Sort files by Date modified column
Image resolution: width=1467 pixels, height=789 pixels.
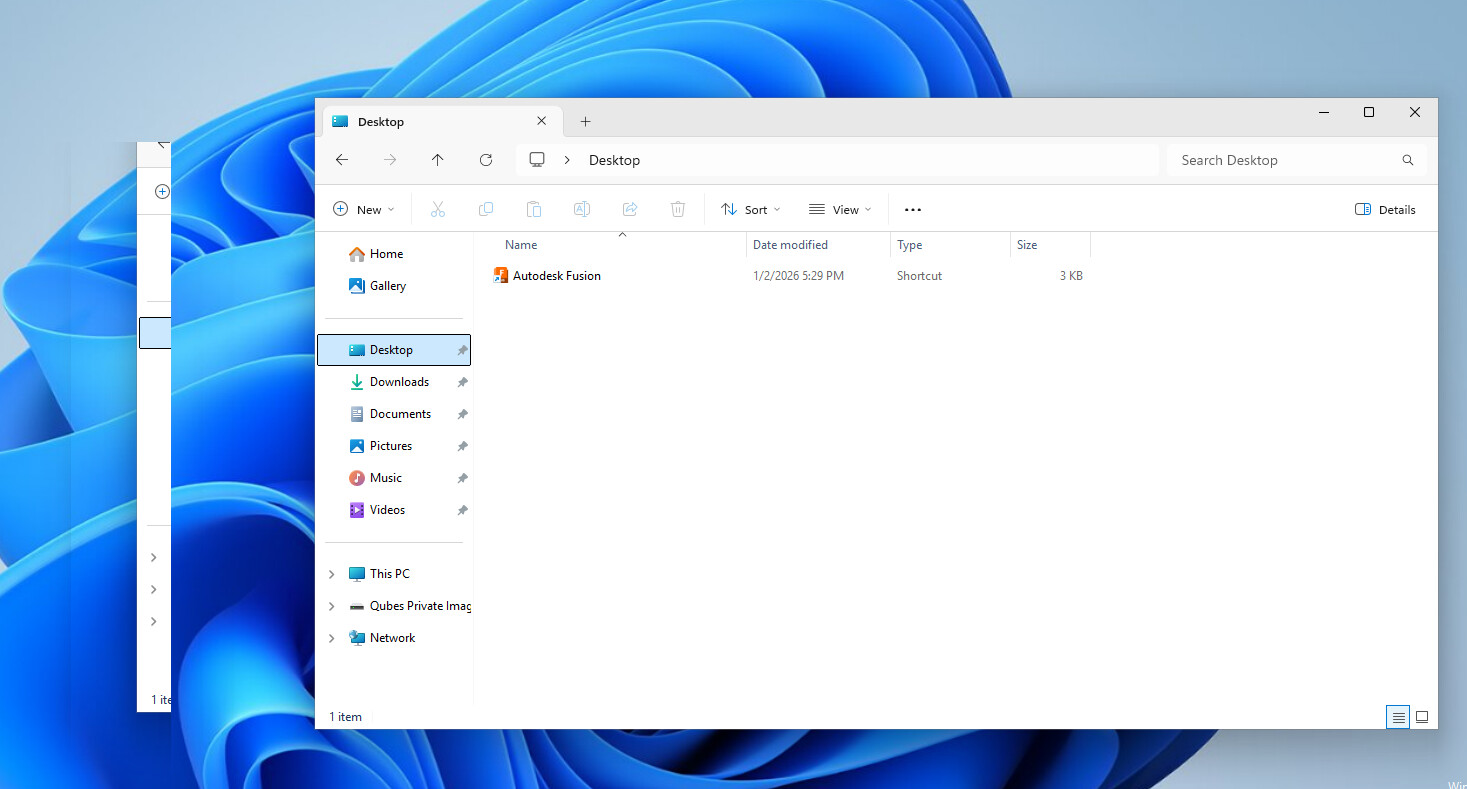(790, 245)
